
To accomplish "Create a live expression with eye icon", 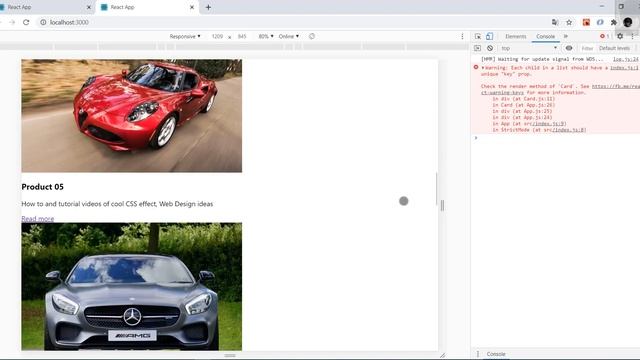I will click(x=569, y=48).
